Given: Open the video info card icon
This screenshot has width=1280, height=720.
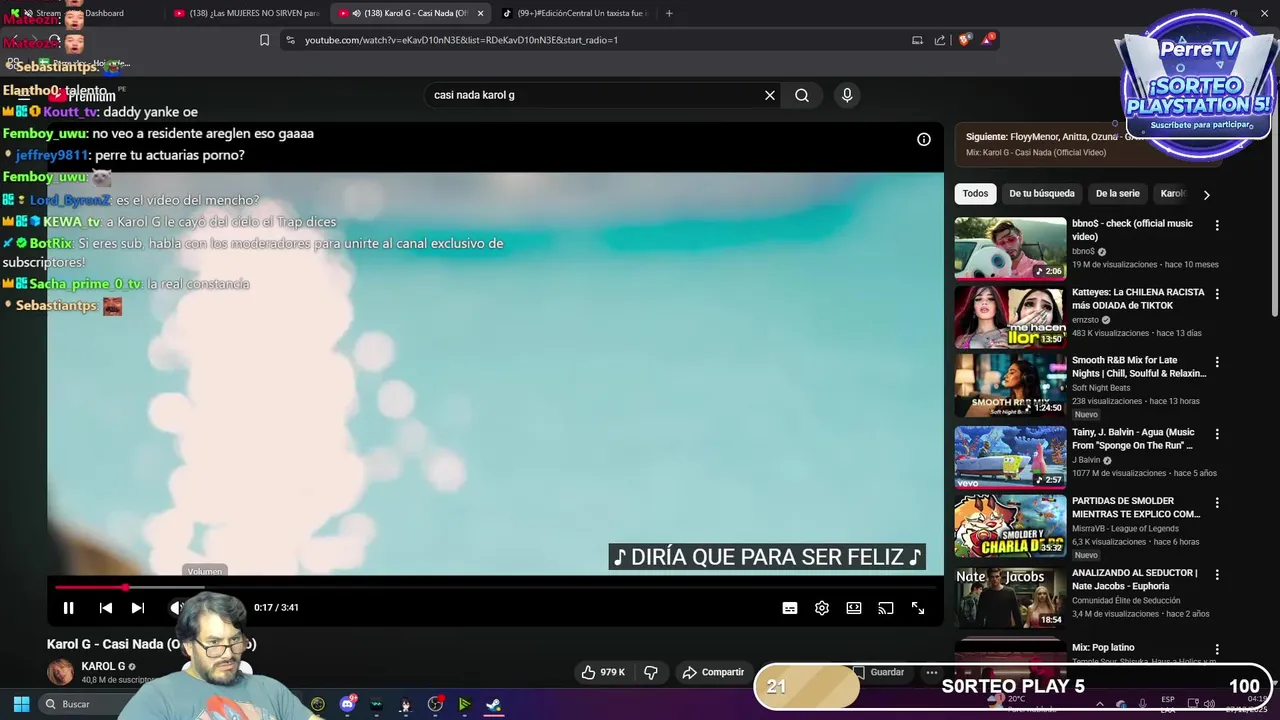Looking at the screenshot, I should pos(924,139).
